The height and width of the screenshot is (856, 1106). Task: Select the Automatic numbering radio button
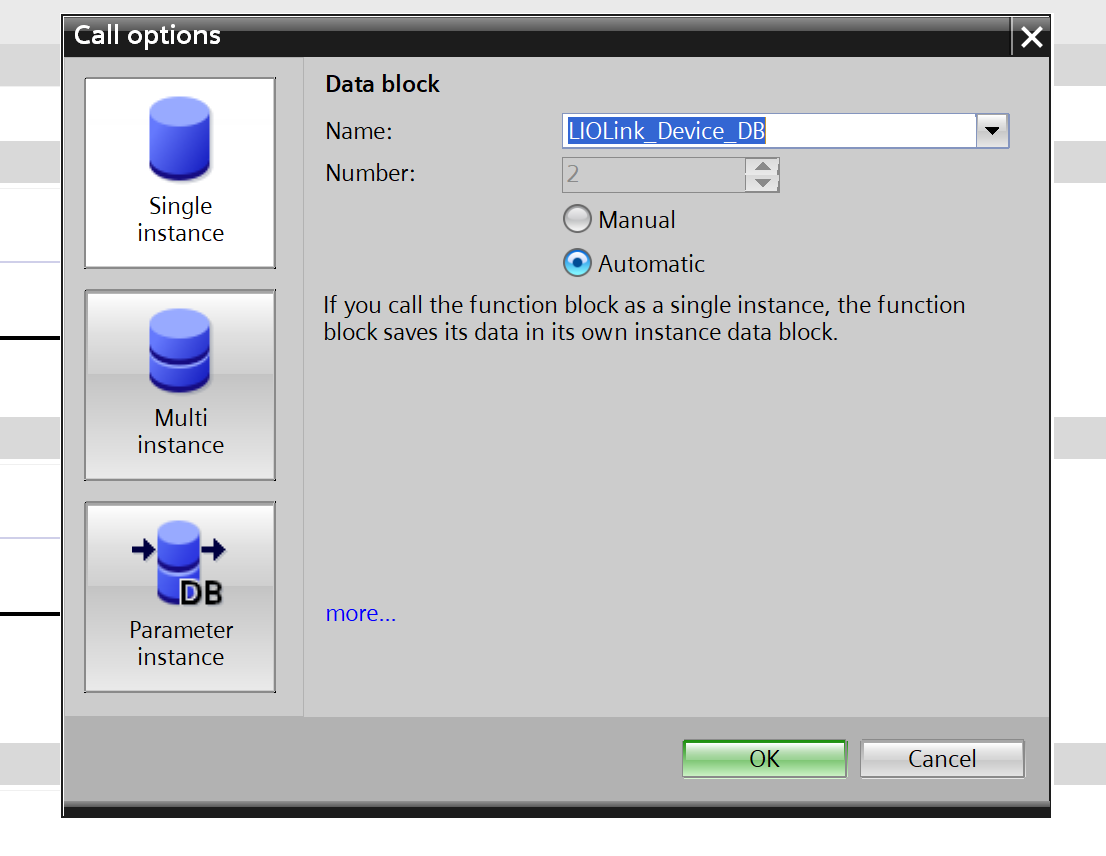[577, 263]
